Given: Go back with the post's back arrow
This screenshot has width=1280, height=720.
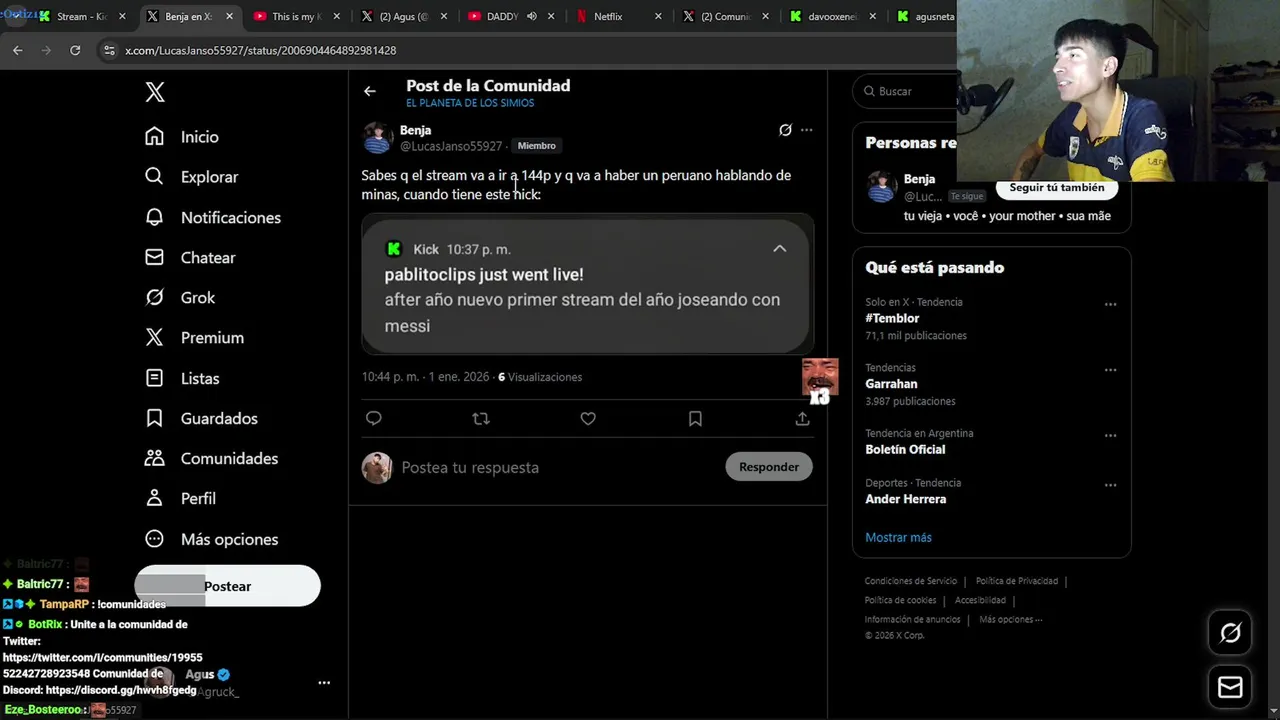Looking at the screenshot, I should 370,91.
